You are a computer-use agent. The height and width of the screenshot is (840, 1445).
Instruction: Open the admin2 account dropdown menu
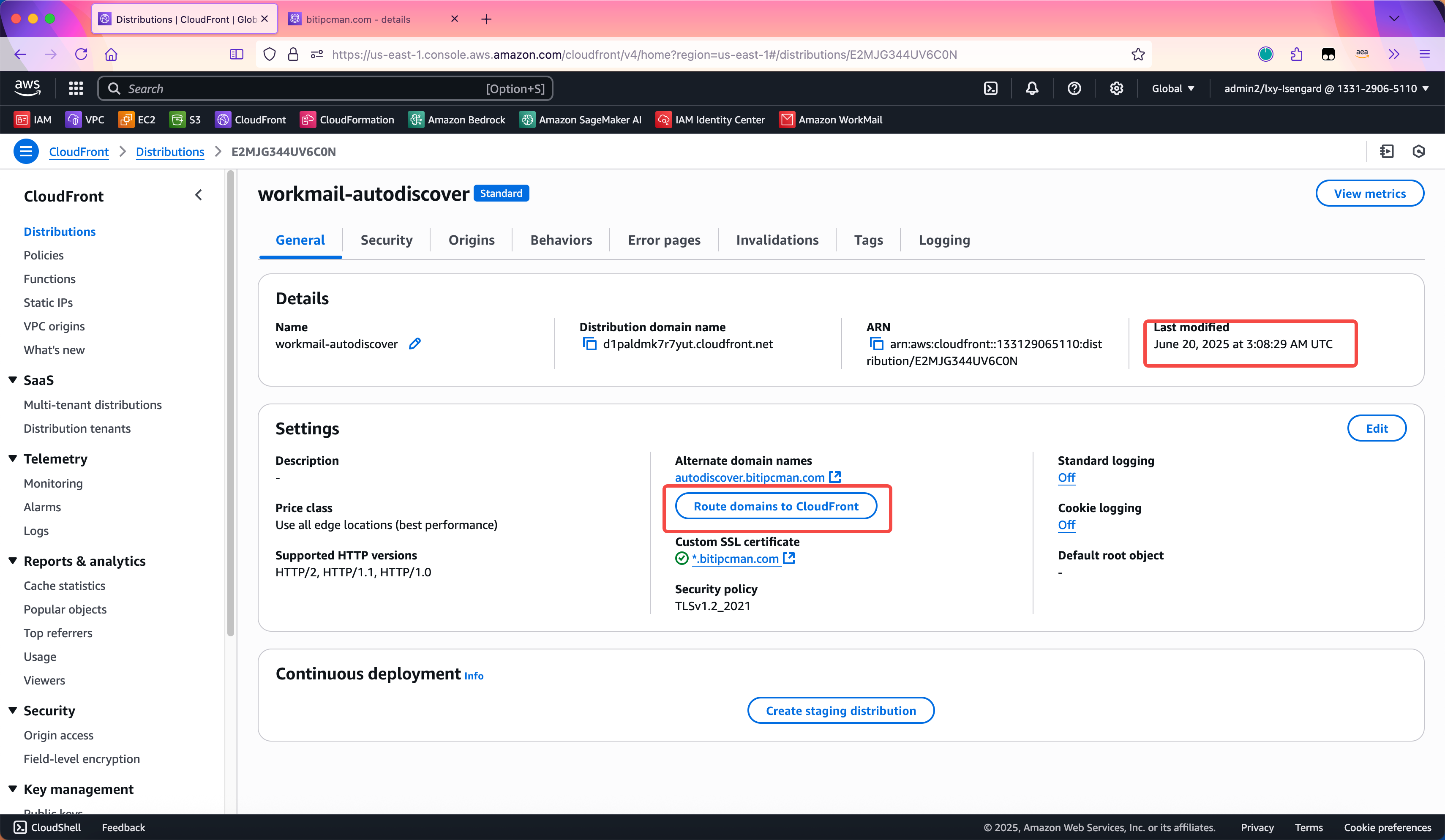point(1326,88)
